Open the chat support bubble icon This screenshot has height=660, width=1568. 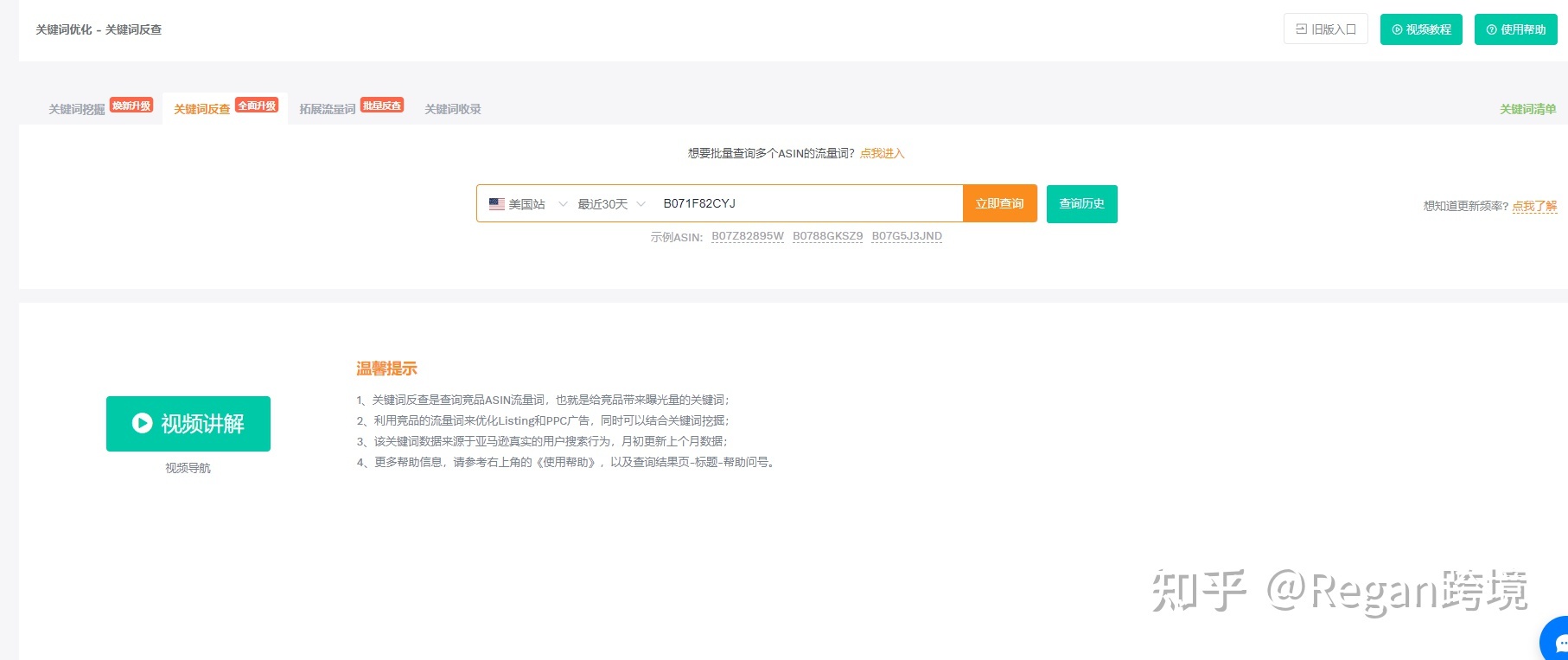(1558, 642)
